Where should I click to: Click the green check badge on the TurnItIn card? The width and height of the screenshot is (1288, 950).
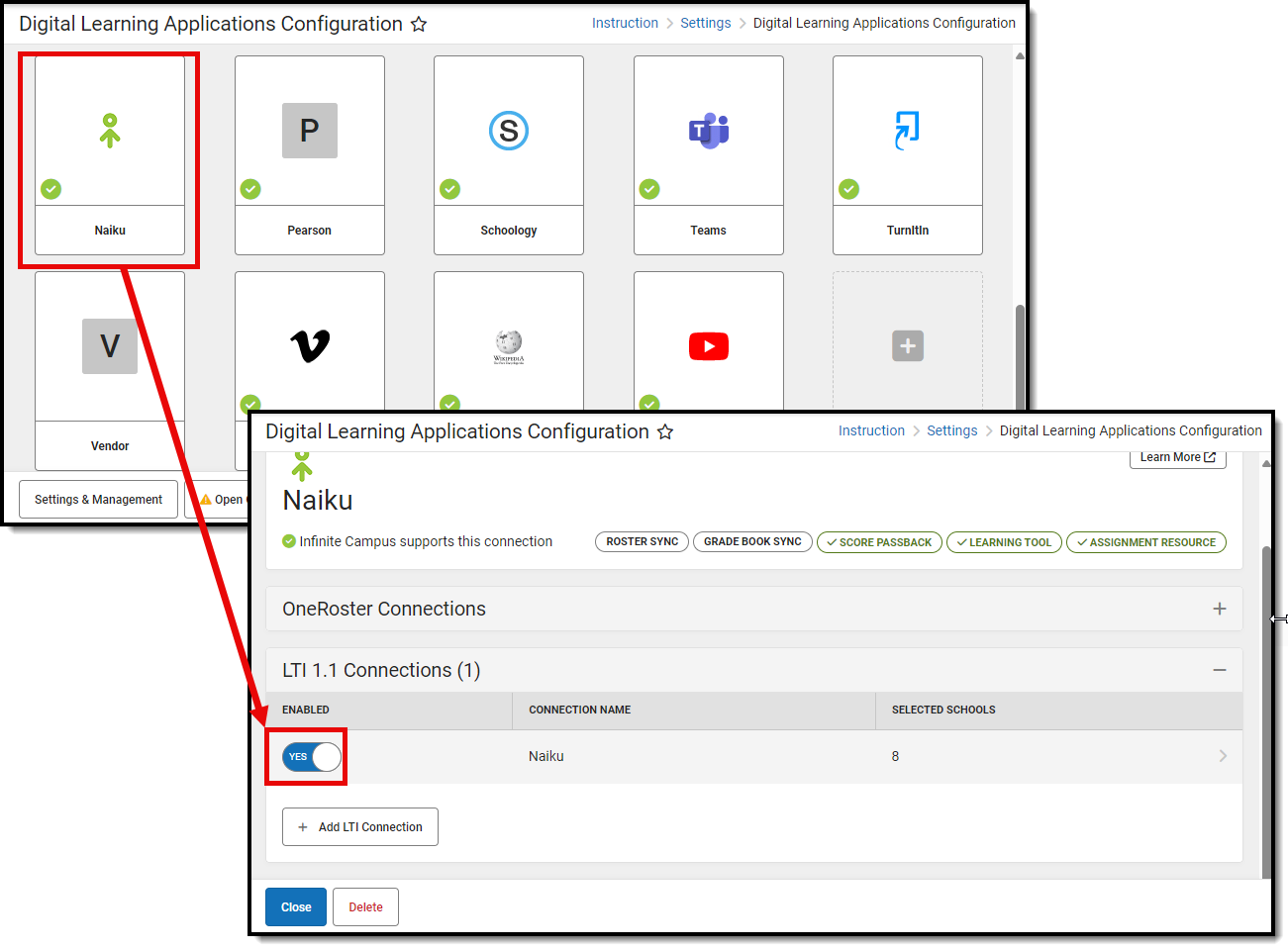(849, 189)
